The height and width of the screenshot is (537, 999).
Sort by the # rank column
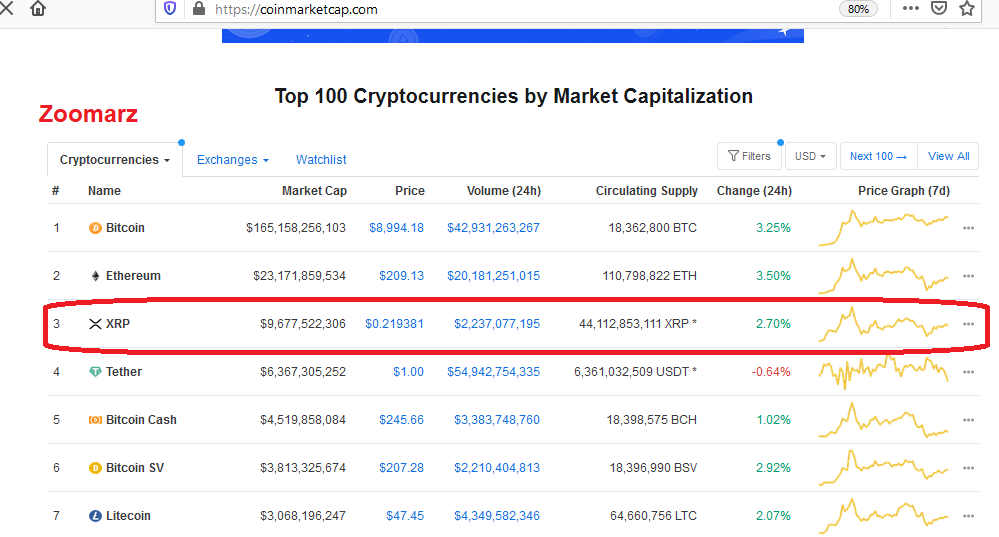[x=55, y=191]
